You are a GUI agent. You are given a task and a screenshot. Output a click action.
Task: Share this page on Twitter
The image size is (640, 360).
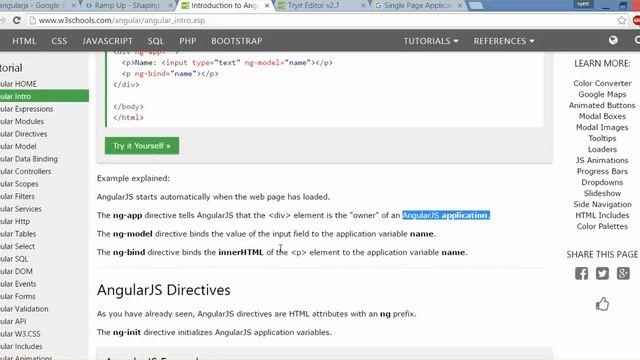pos(602,273)
